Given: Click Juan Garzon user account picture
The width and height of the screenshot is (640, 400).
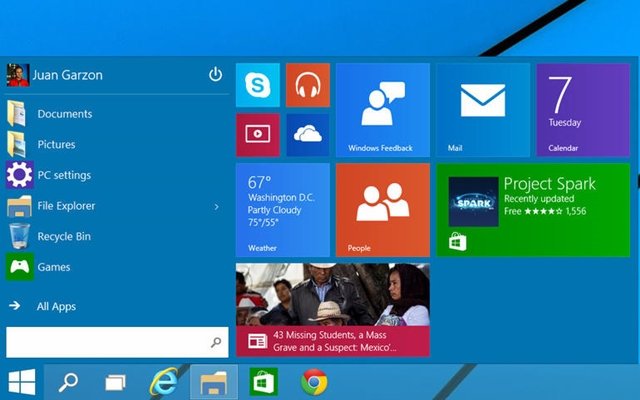Looking at the screenshot, I should tap(18, 75).
